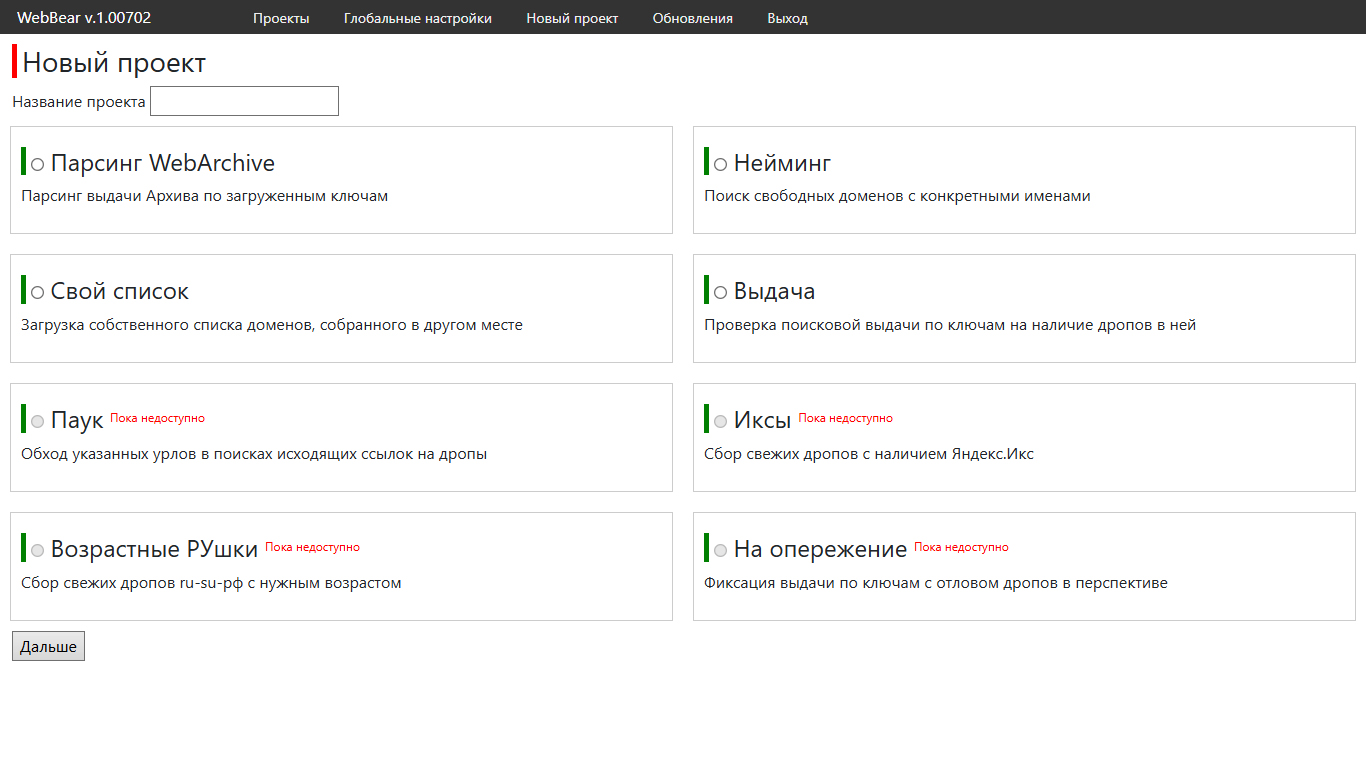Open Новый проект in top navigation
1366x768 pixels.
[x=572, y=18]
